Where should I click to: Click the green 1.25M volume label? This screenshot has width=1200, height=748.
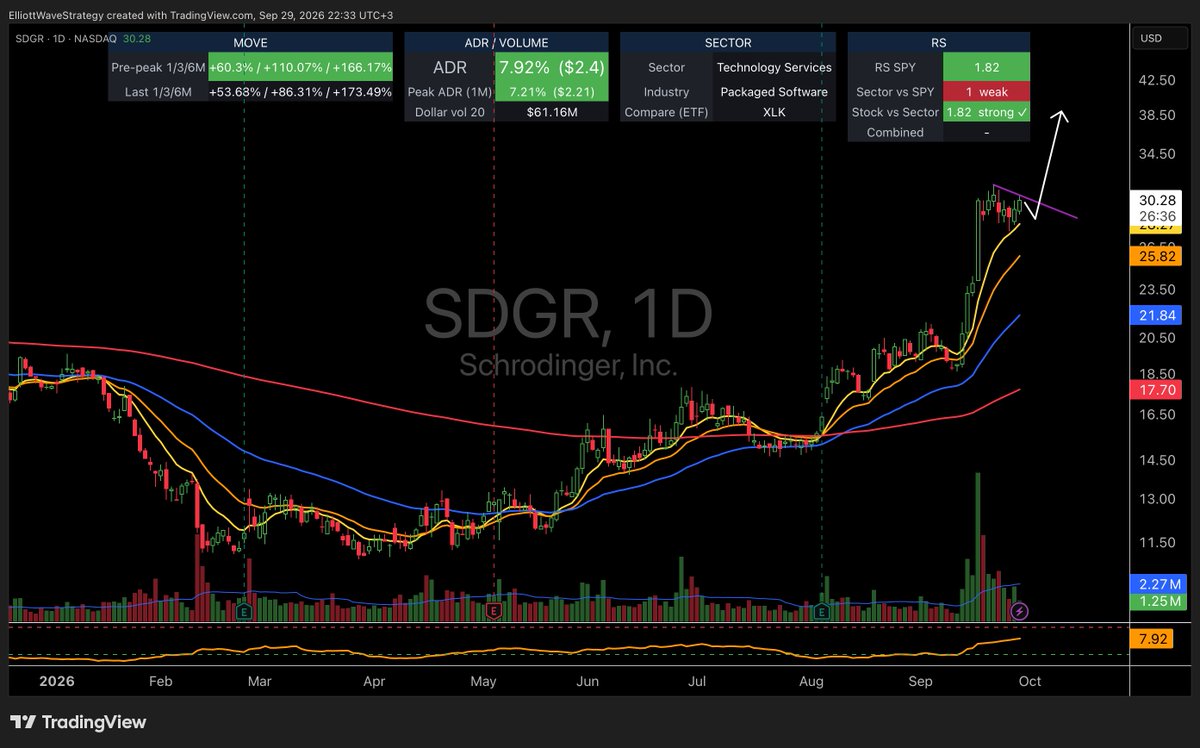[x=1157, y=601]
